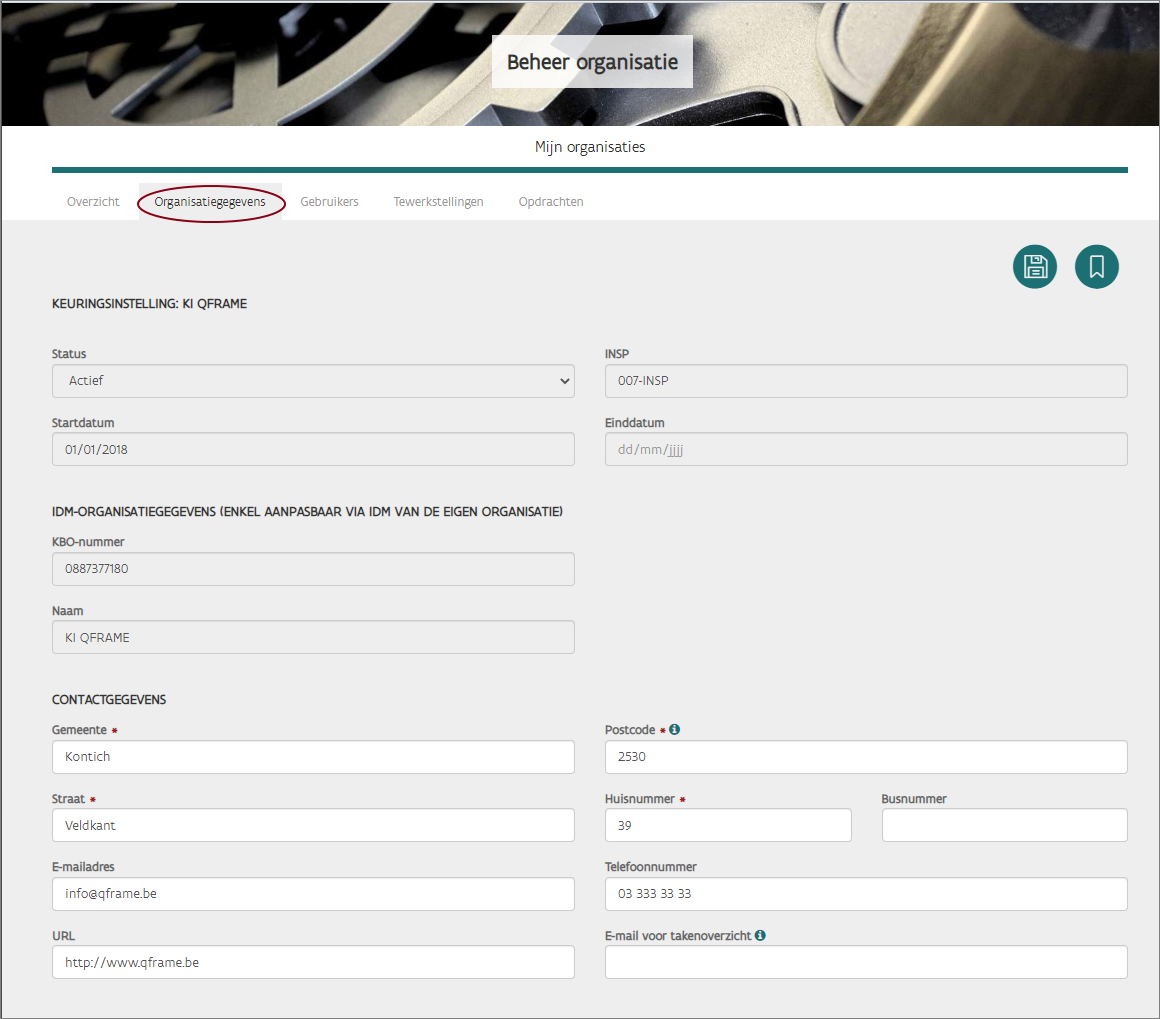Select the E-mailadres input field
The image size is (1160, 1019).
coord(313,894)
